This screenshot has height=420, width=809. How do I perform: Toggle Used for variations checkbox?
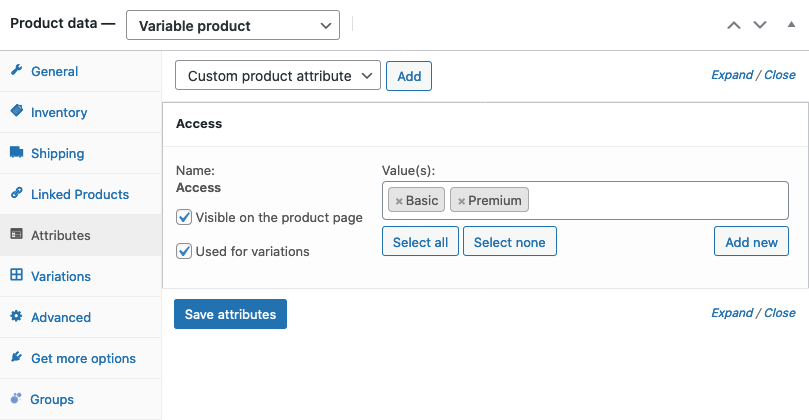(x=184, y=251)
